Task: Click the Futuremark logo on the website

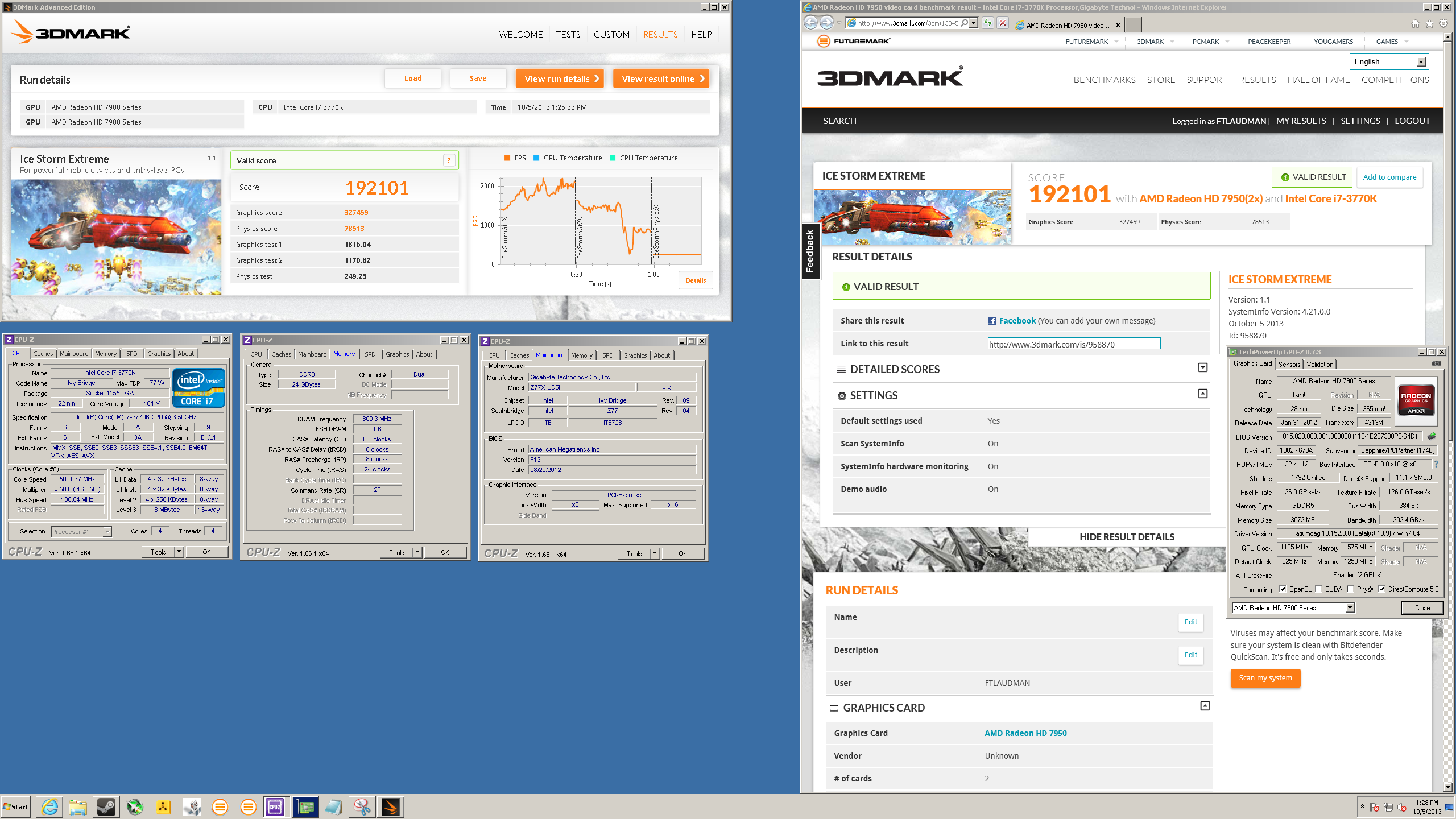Action: pyautogui.click(x=854, y=41)
